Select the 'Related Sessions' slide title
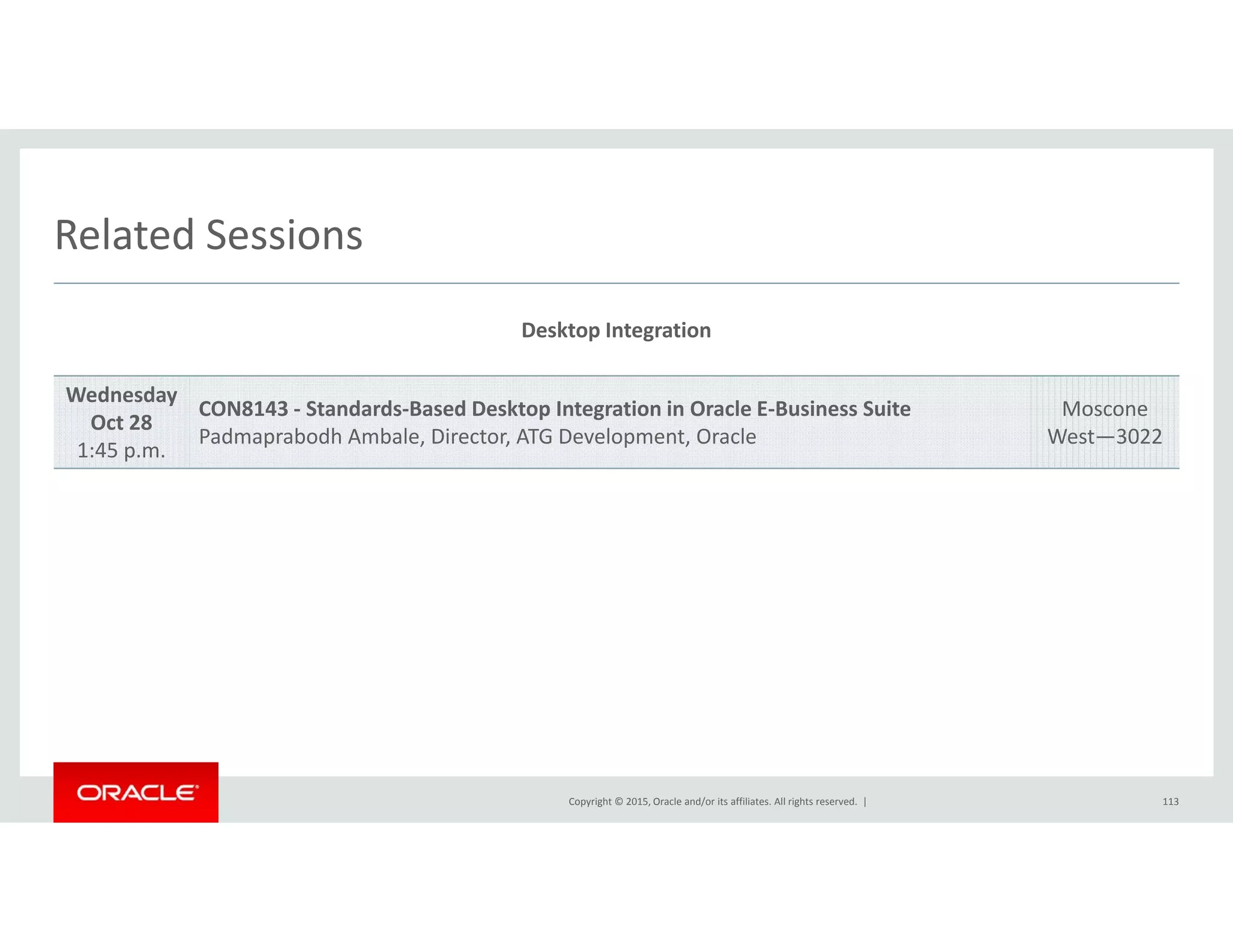This screenshot has height=952, width=1233. point(209,234)
